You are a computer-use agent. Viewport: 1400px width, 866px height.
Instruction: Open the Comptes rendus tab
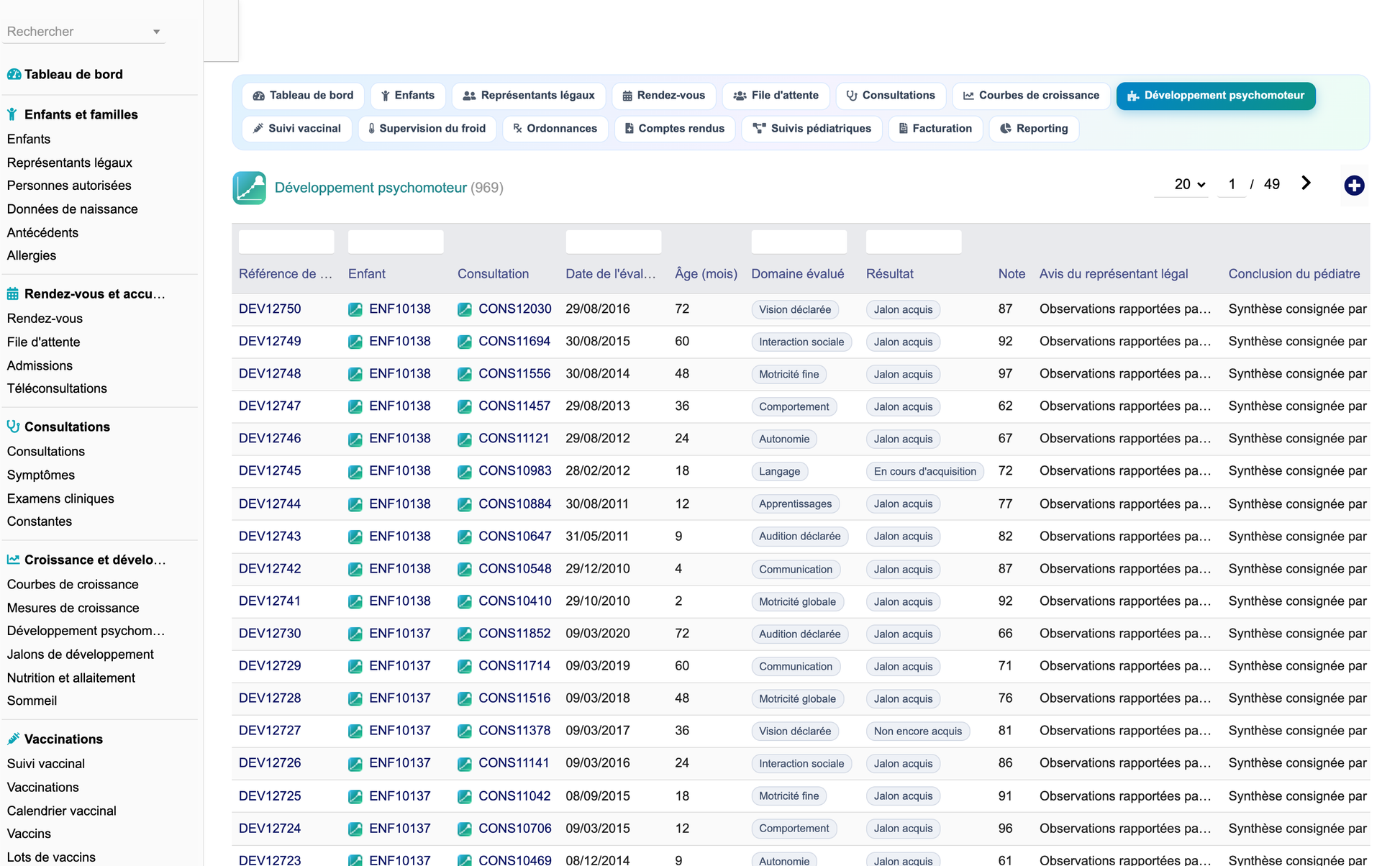pyautogui.click(x=674, y=129)
